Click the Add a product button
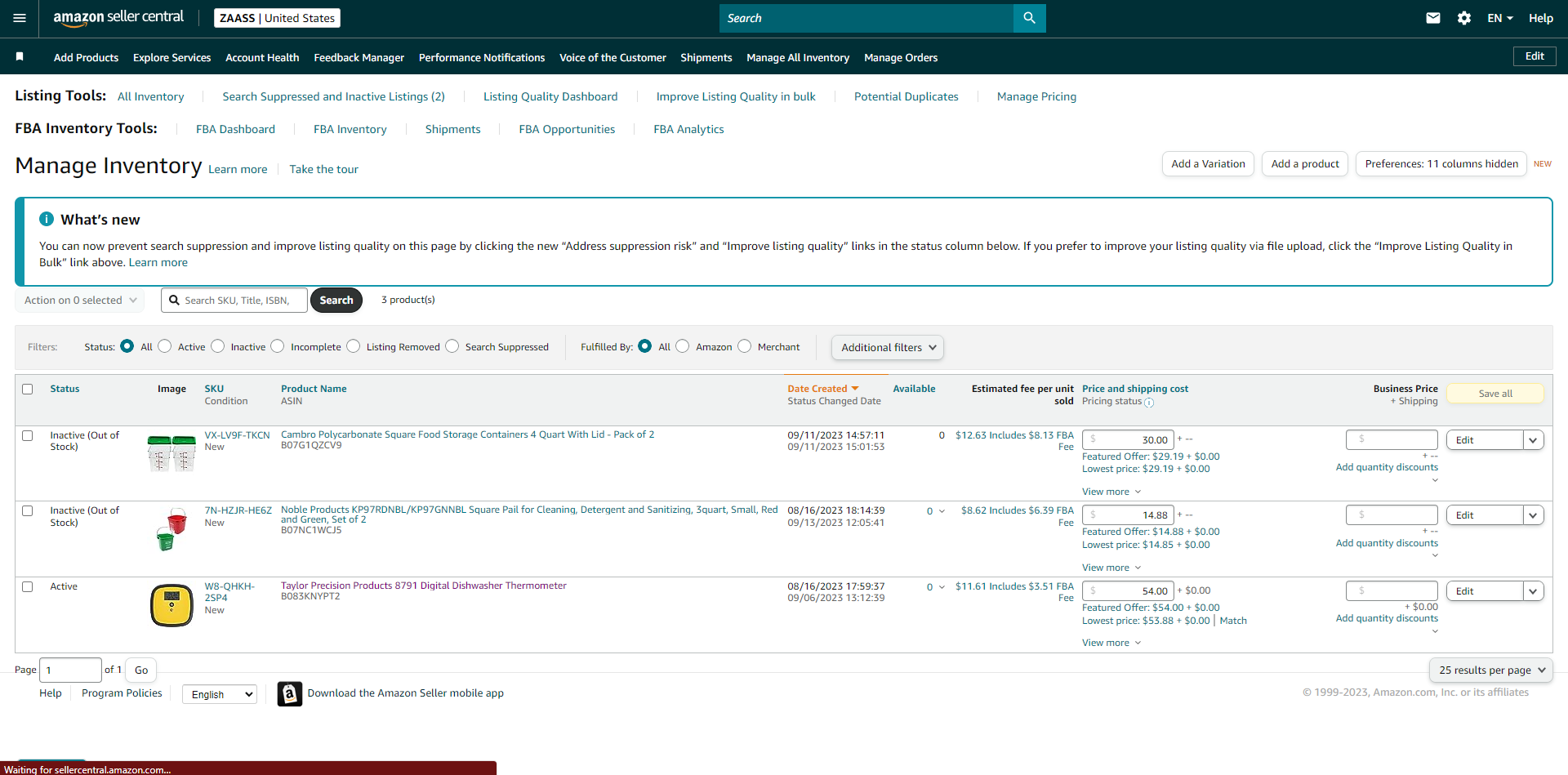This screenshot has width=1568, height=775. point(1305,164)
